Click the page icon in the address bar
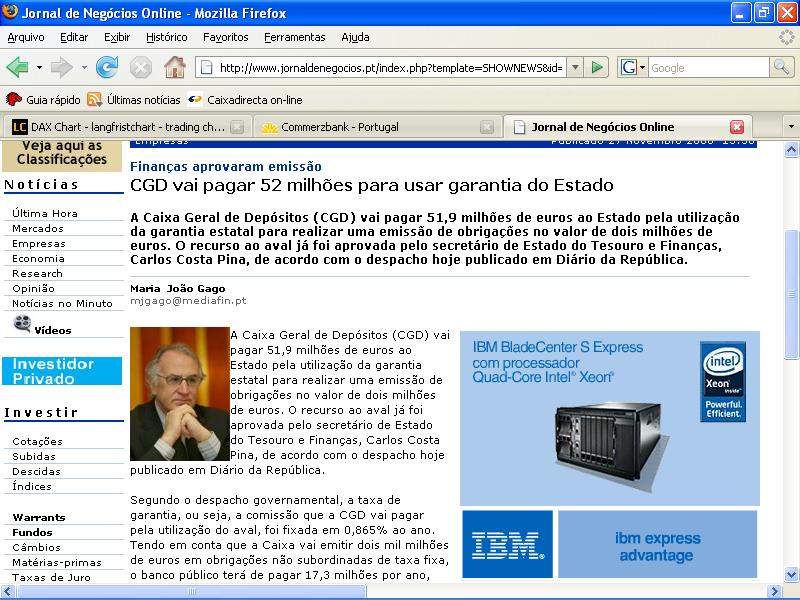Screen dimensions: 800x600 point(207,67)
